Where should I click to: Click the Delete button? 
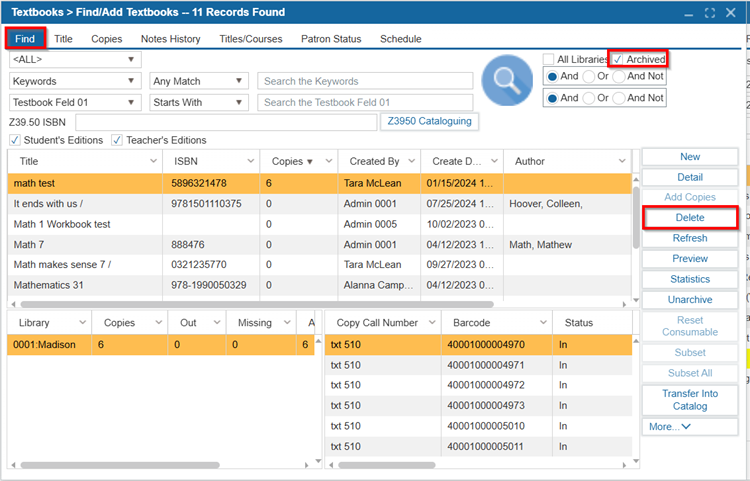[690, 218]
